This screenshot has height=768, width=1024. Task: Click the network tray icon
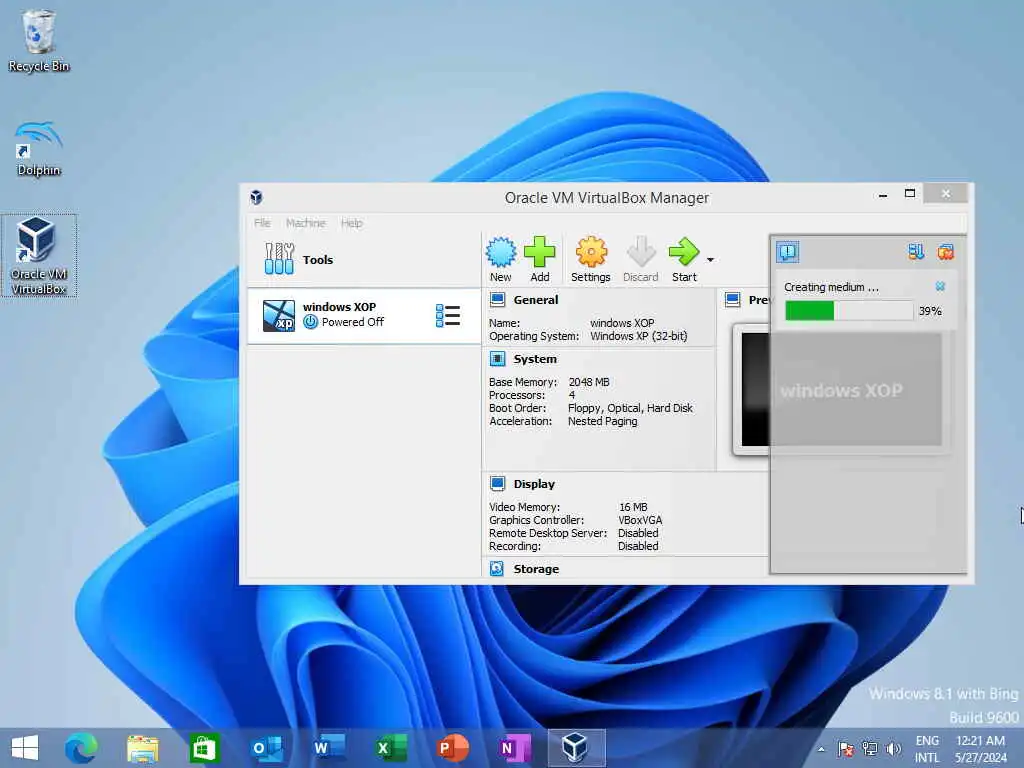pyautogui.click(x=869, y=748)
